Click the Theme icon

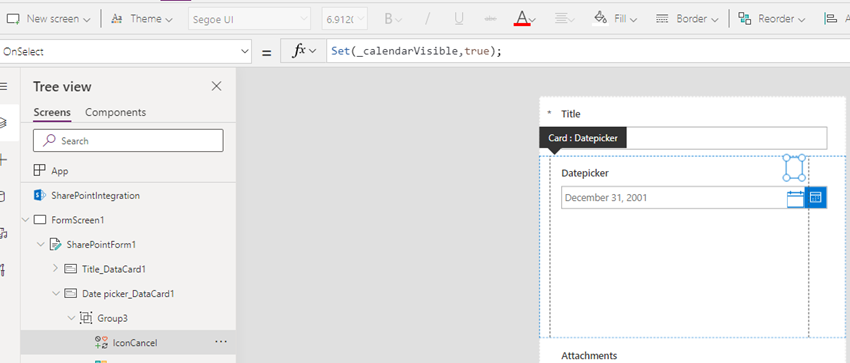(x=117, y=19)
